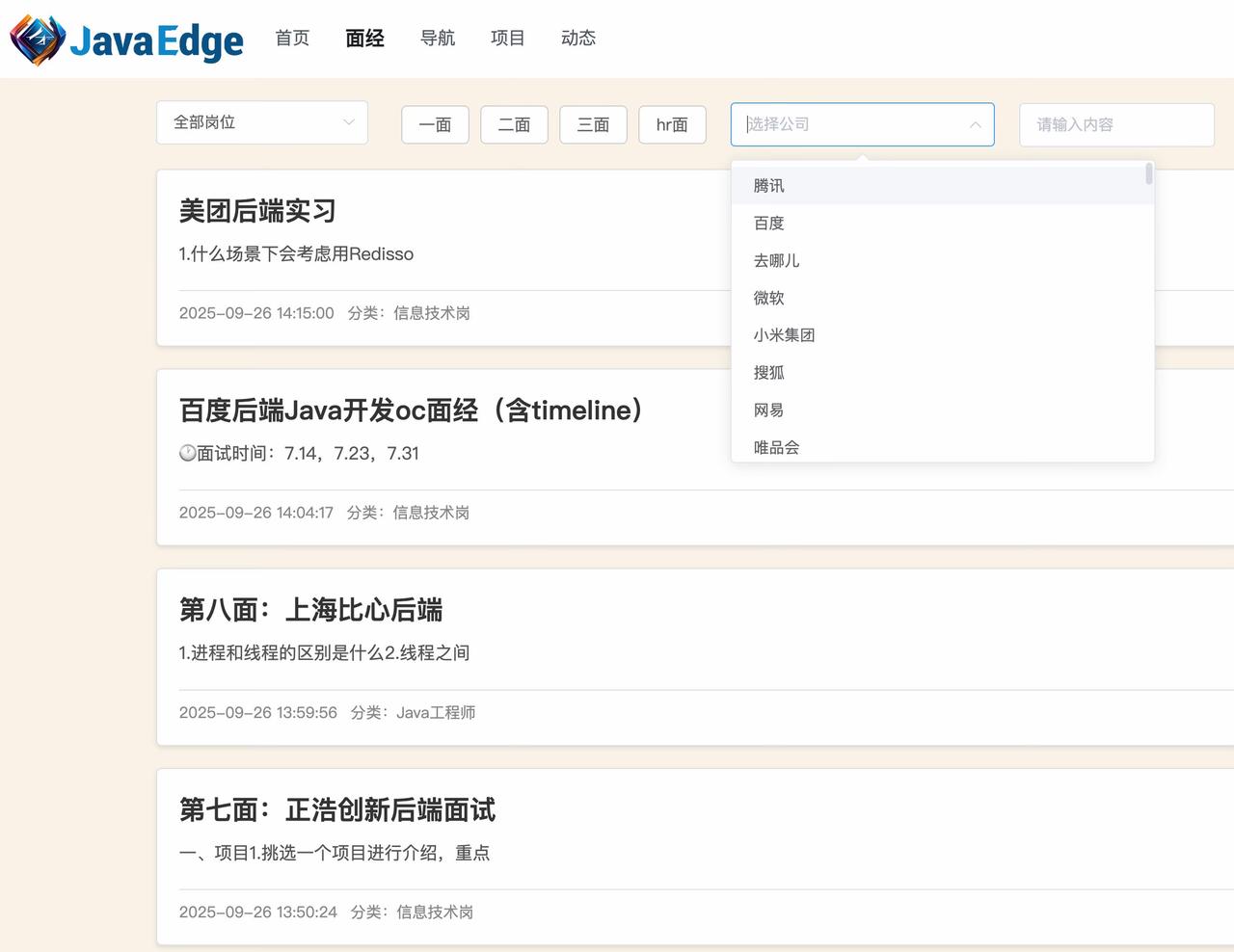Focus the 选择公司 select field

(x=863, y=124)
